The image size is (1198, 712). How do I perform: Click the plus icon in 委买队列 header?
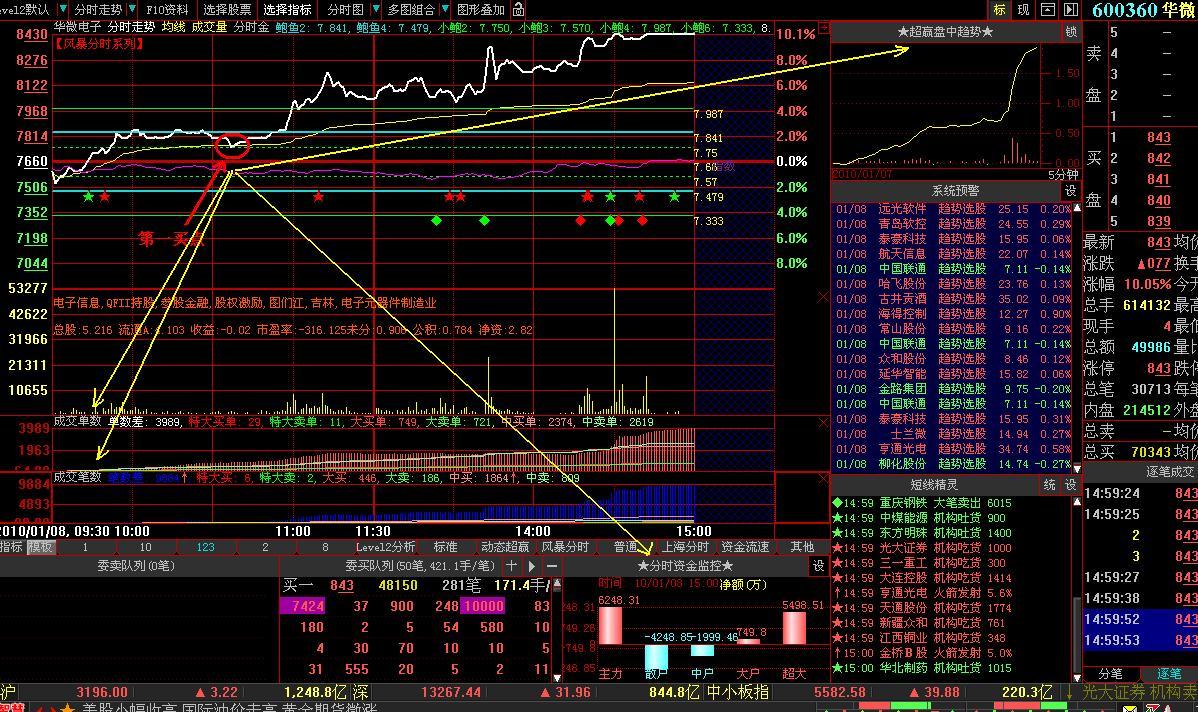point(511,566)
